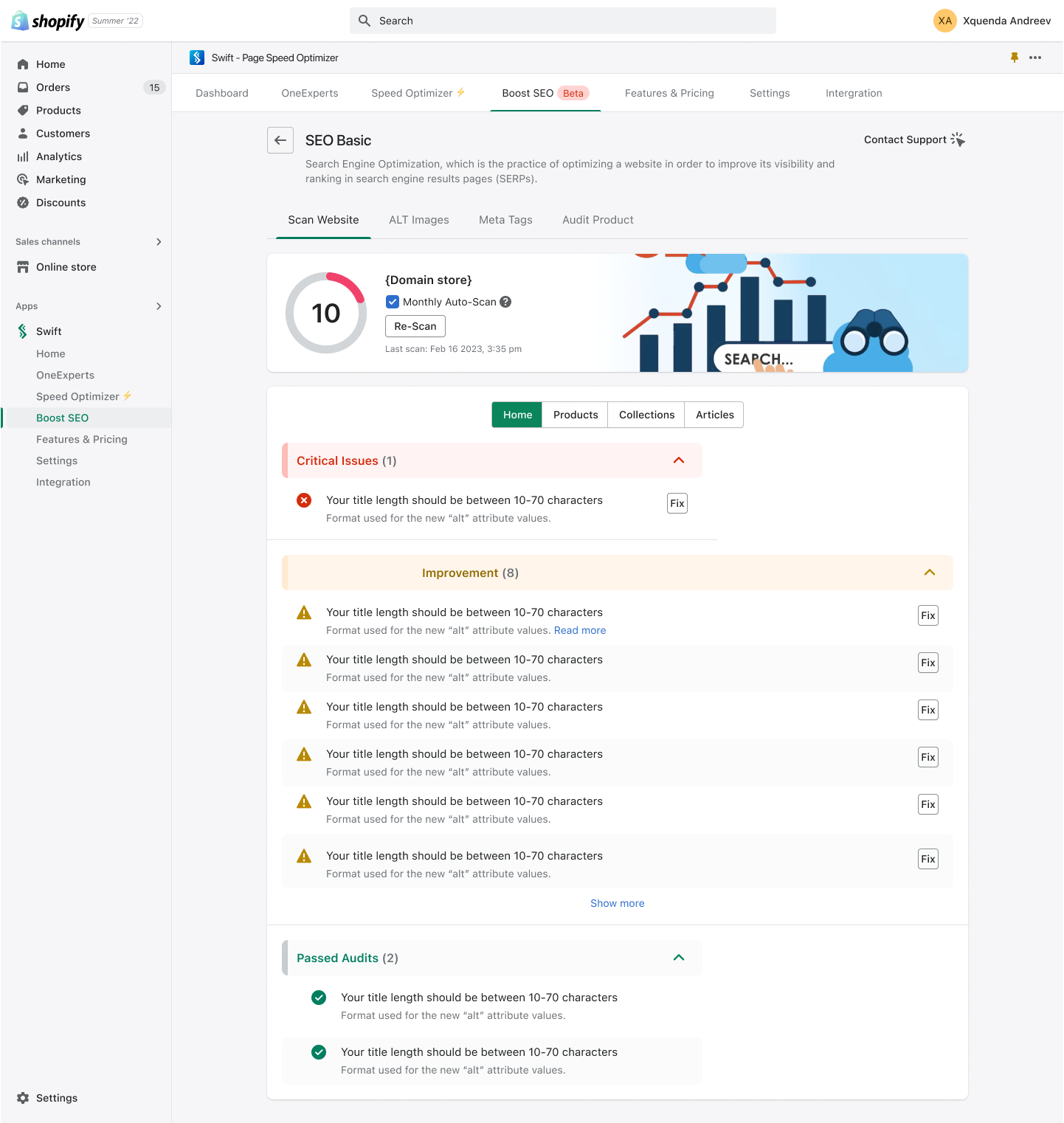This screenshot has width=1064, height=1123.
Task: Open the Intergration tab in top nav
Action: tap(854, 93)
